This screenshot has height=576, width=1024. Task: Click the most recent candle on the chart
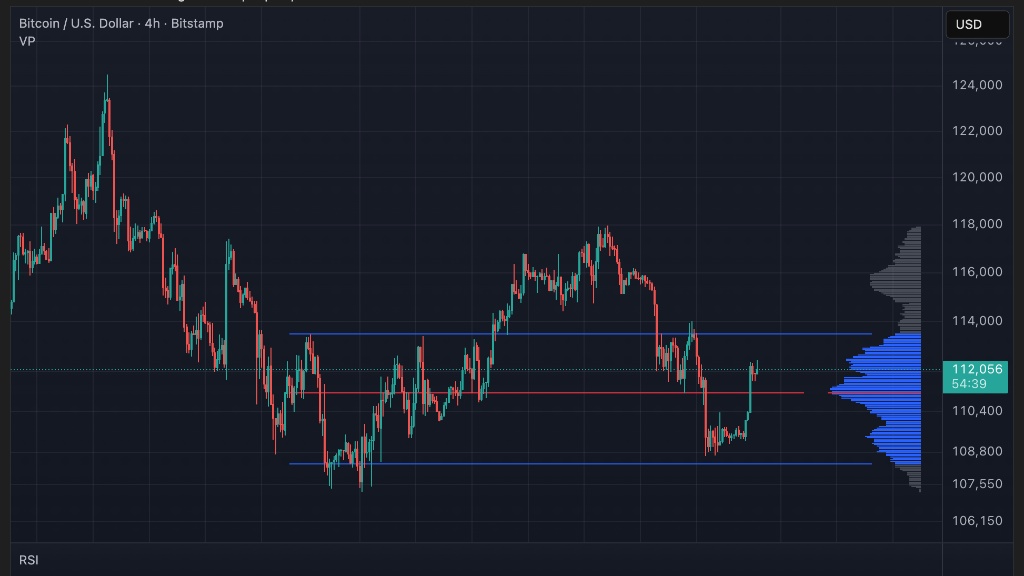coord(757,369)
